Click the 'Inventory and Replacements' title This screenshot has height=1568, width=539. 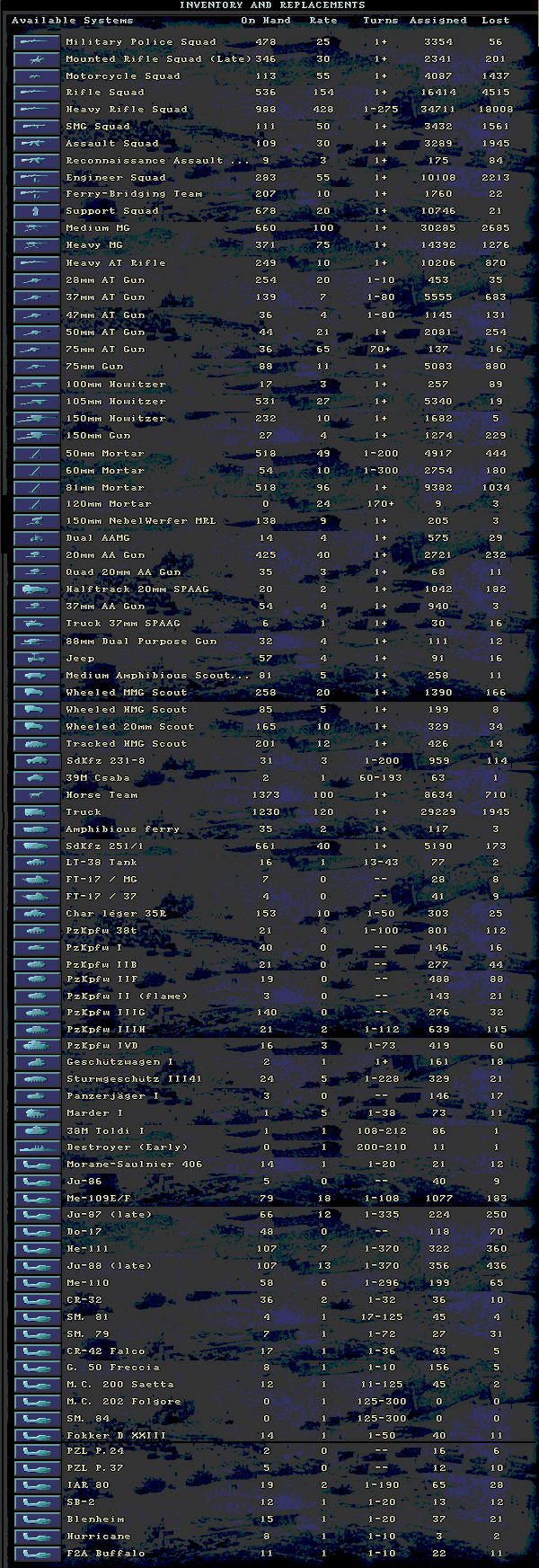(272, 5)
